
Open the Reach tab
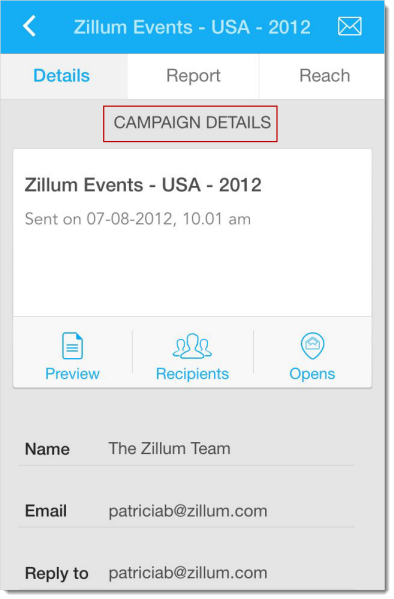point(322,76)
